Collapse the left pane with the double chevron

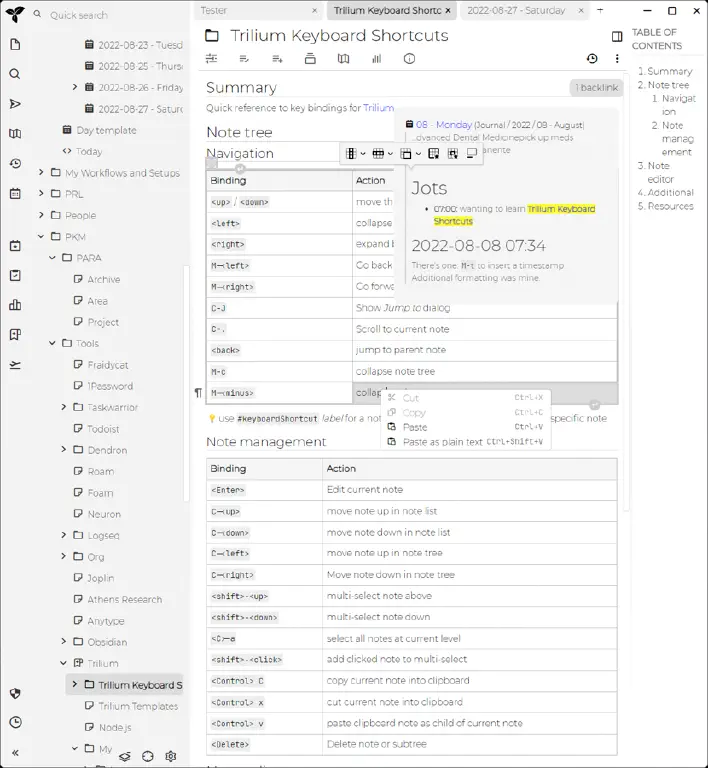[15, 753]
